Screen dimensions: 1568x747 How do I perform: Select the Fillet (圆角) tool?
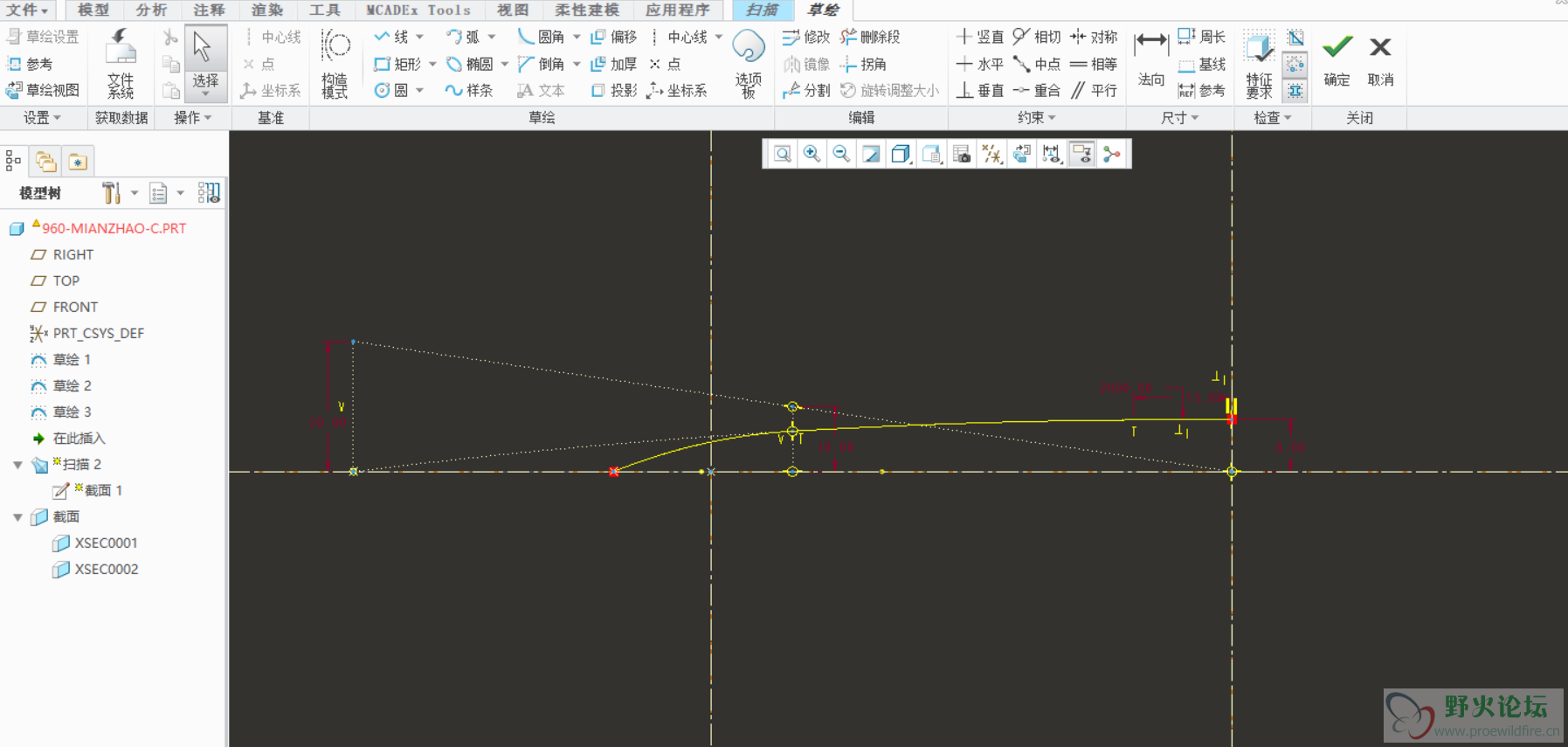click(x=541, y=37)
